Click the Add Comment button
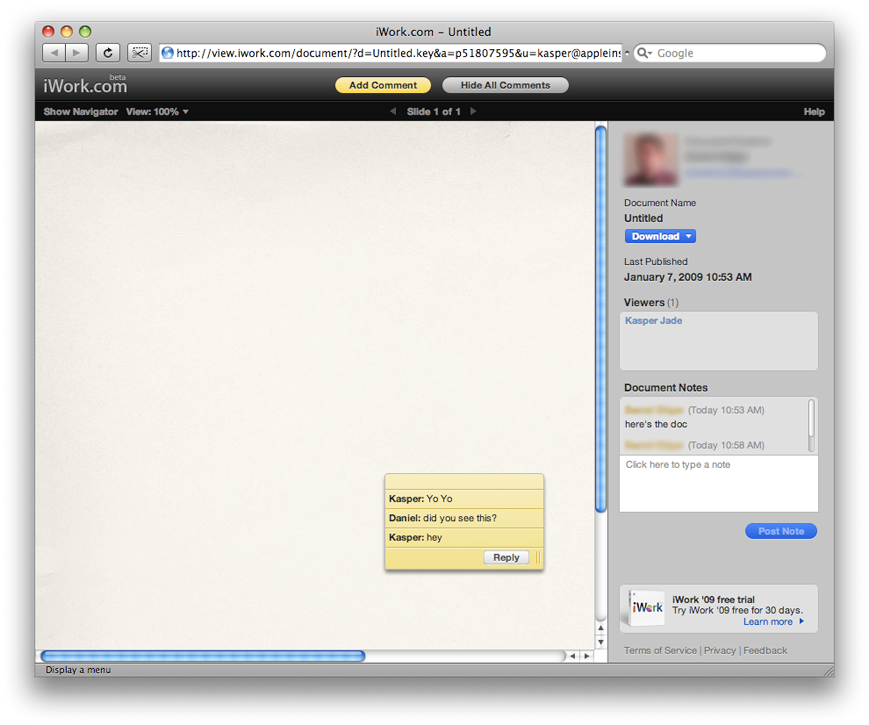Image resolution: width=869 pixels, height=725 pixels. [383, 85]
